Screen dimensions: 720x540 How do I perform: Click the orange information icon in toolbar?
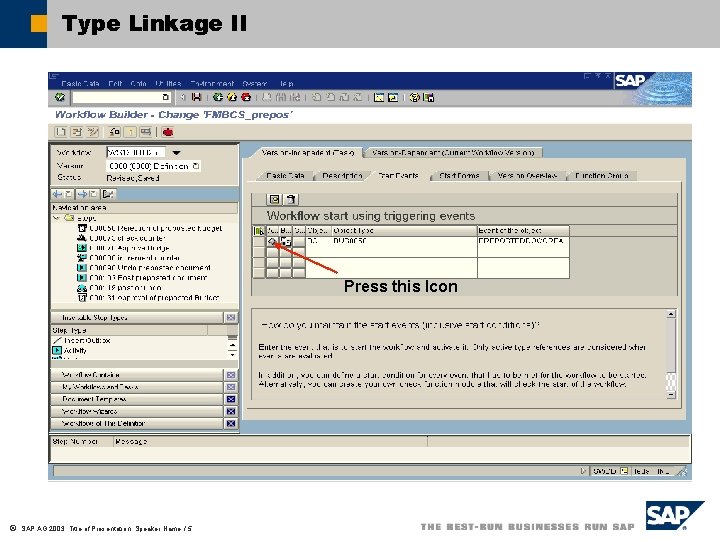130,132
